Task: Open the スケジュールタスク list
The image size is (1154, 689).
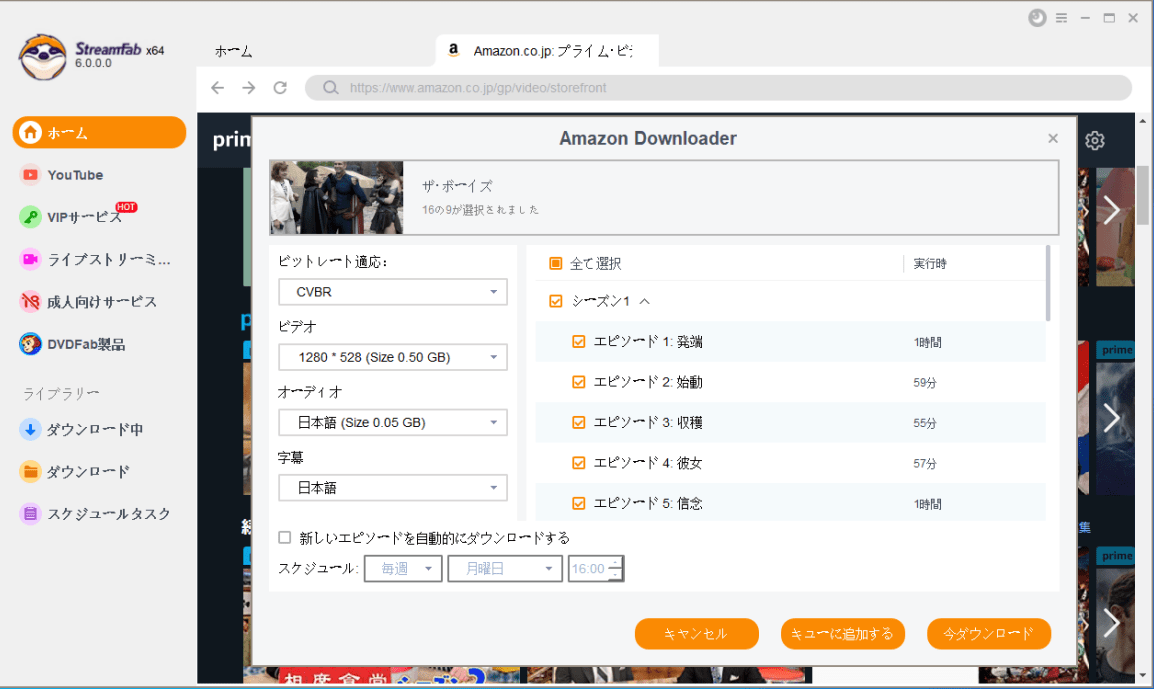Action: [x=108, y=514]
